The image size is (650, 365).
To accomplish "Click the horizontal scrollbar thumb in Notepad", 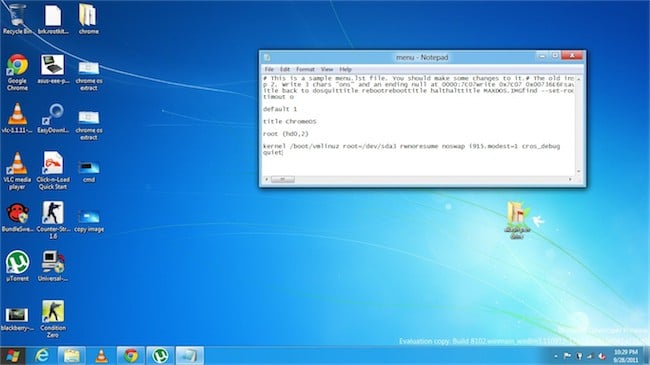I will coord(283,179).
